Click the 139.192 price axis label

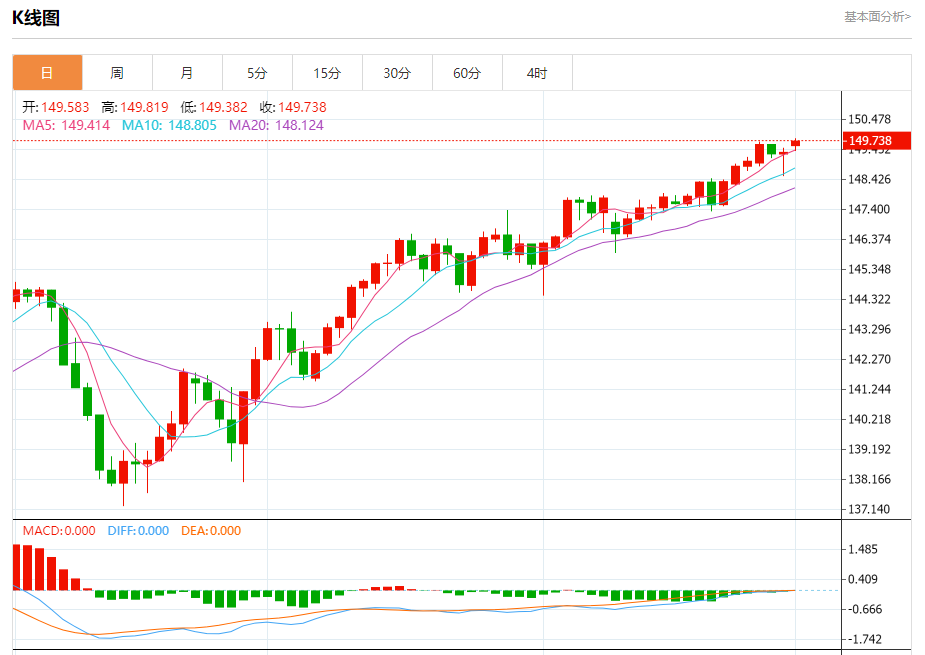pos(870,449)
